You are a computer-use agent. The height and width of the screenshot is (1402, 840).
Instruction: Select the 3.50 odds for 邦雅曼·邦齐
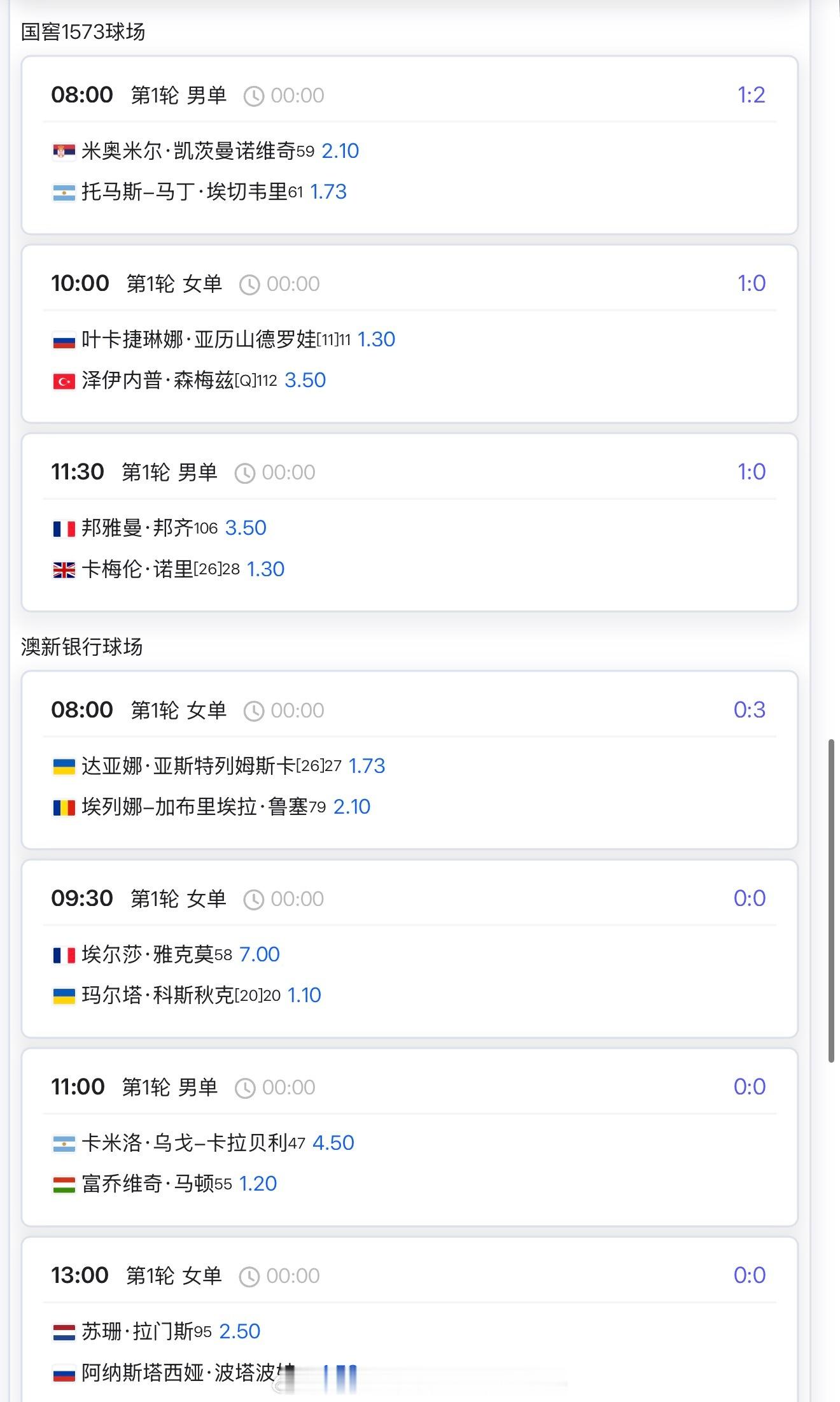tap(246, 528)
